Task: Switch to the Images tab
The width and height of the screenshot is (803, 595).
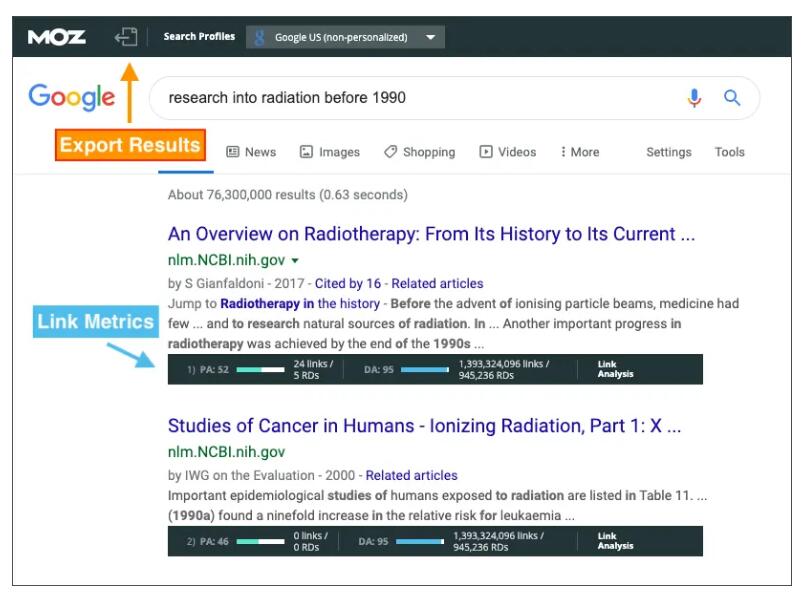Action: point(330,152)
